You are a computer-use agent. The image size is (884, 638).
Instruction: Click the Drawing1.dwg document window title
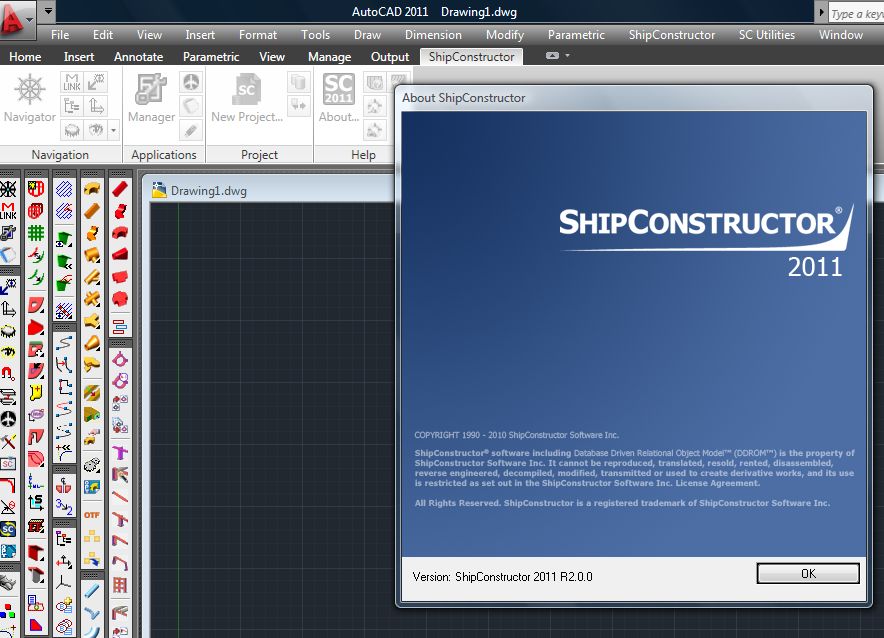pos(209,190)
